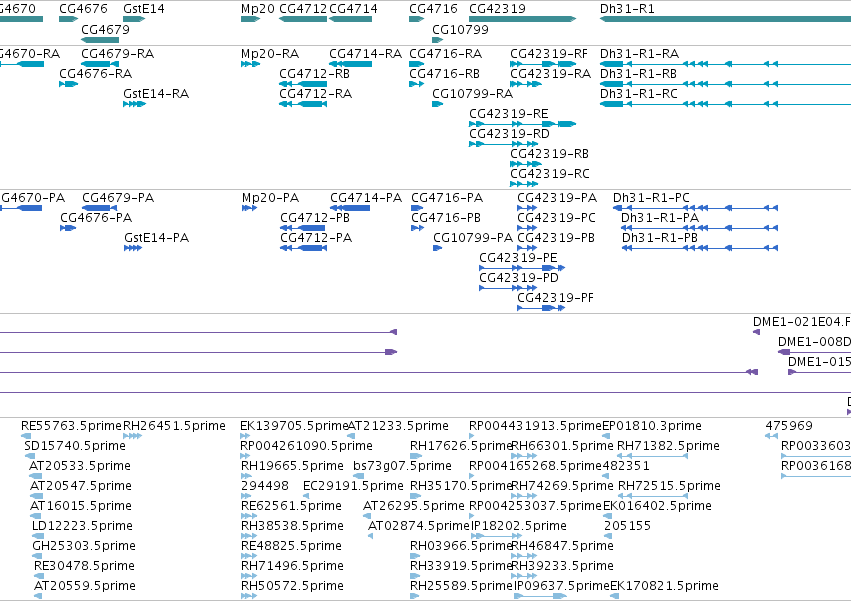Select transcript CG4712-RA
The width and height of the screenshot is (851, 601).
(x=303, y=104)
